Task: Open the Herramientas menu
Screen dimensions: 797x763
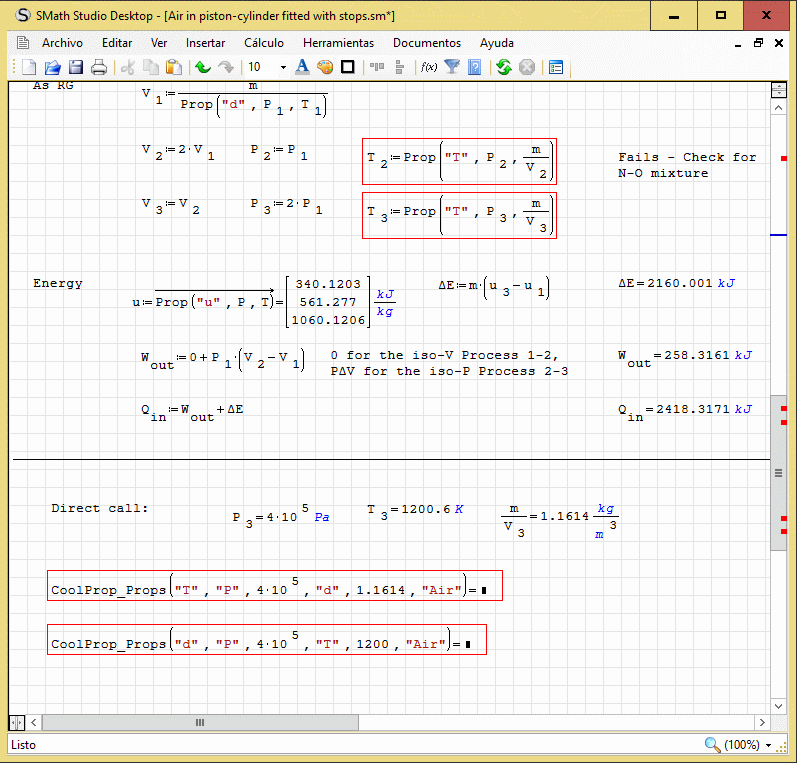Action: point(338,43)
